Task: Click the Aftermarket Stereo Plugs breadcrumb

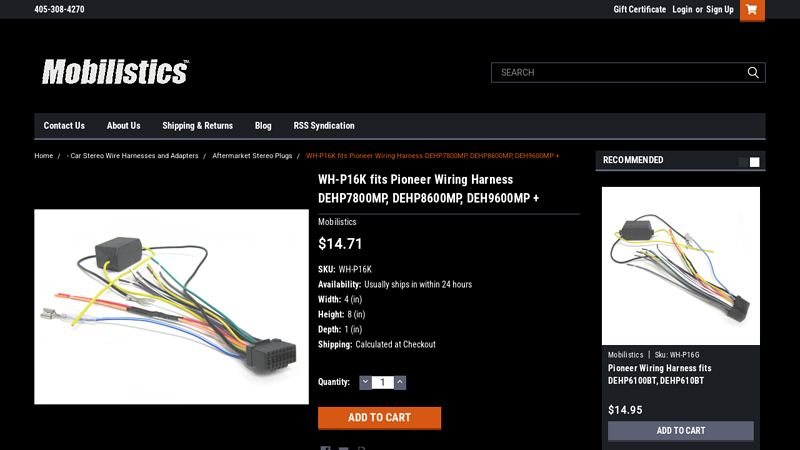Action: (x=252, y=156)
